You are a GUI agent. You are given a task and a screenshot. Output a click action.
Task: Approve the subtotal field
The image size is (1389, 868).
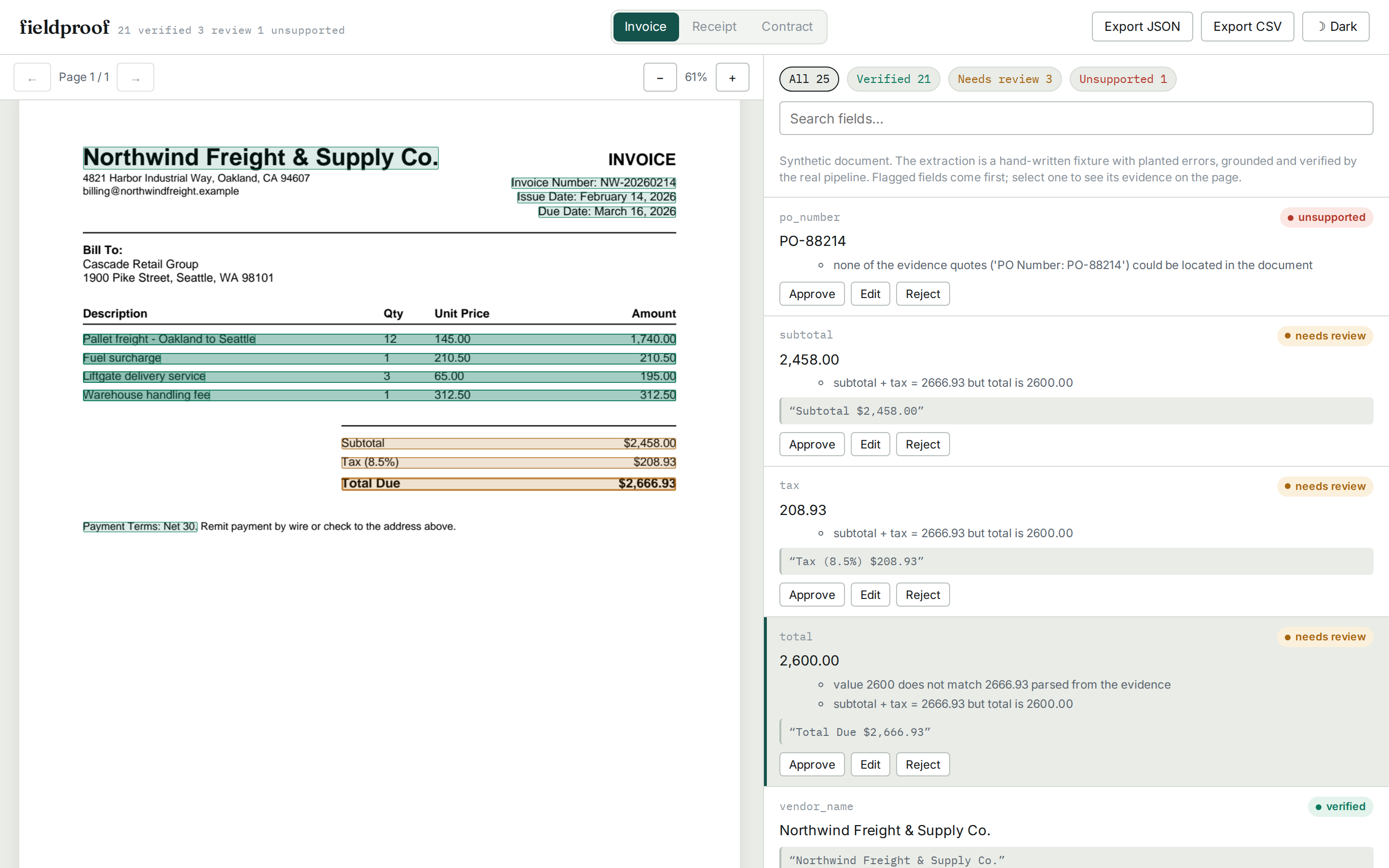click(x=812, y=444)
